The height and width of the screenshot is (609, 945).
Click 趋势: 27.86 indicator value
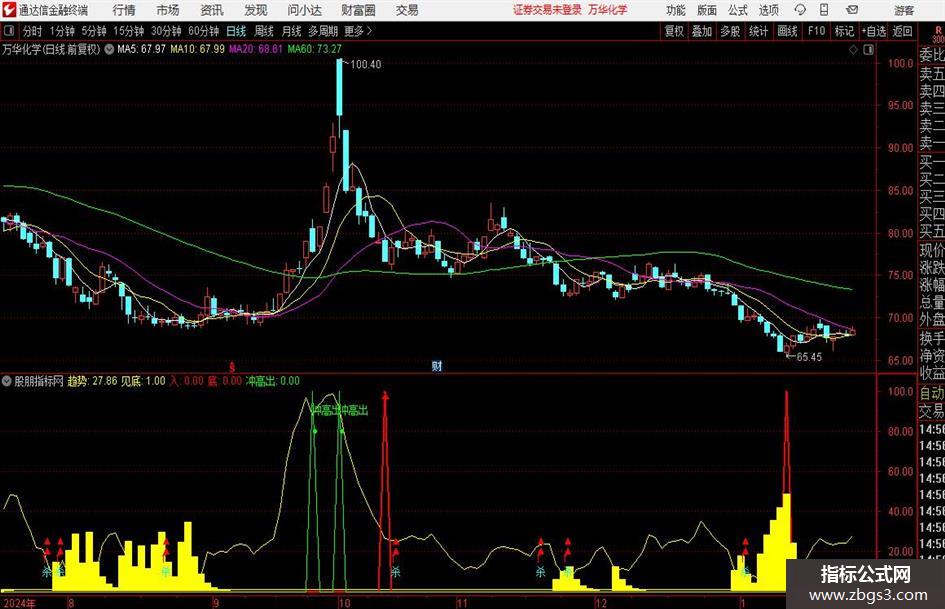tap(92, 381)
